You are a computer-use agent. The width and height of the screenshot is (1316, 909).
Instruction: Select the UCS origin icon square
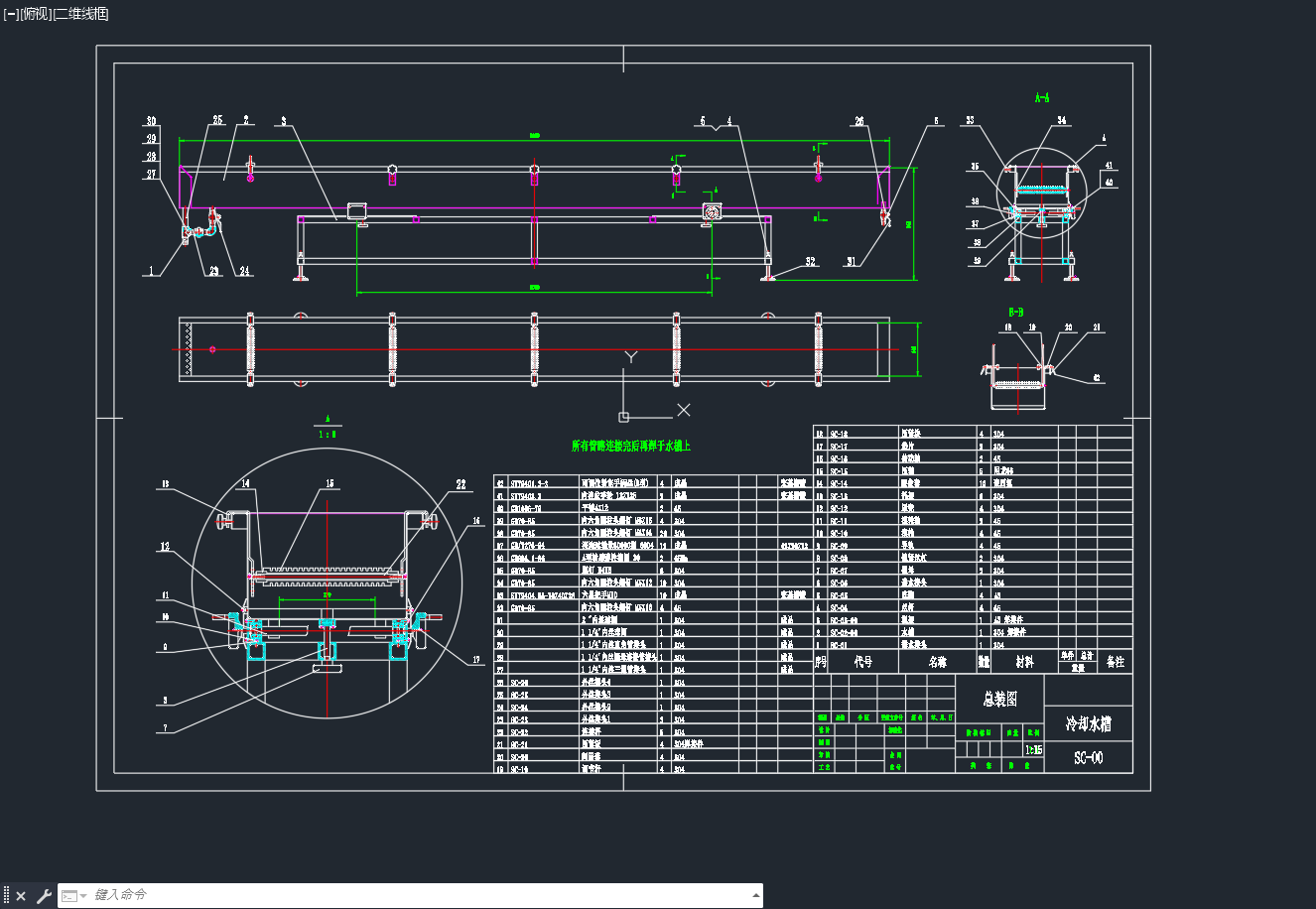pyautogui.click(x=623, y=417)
